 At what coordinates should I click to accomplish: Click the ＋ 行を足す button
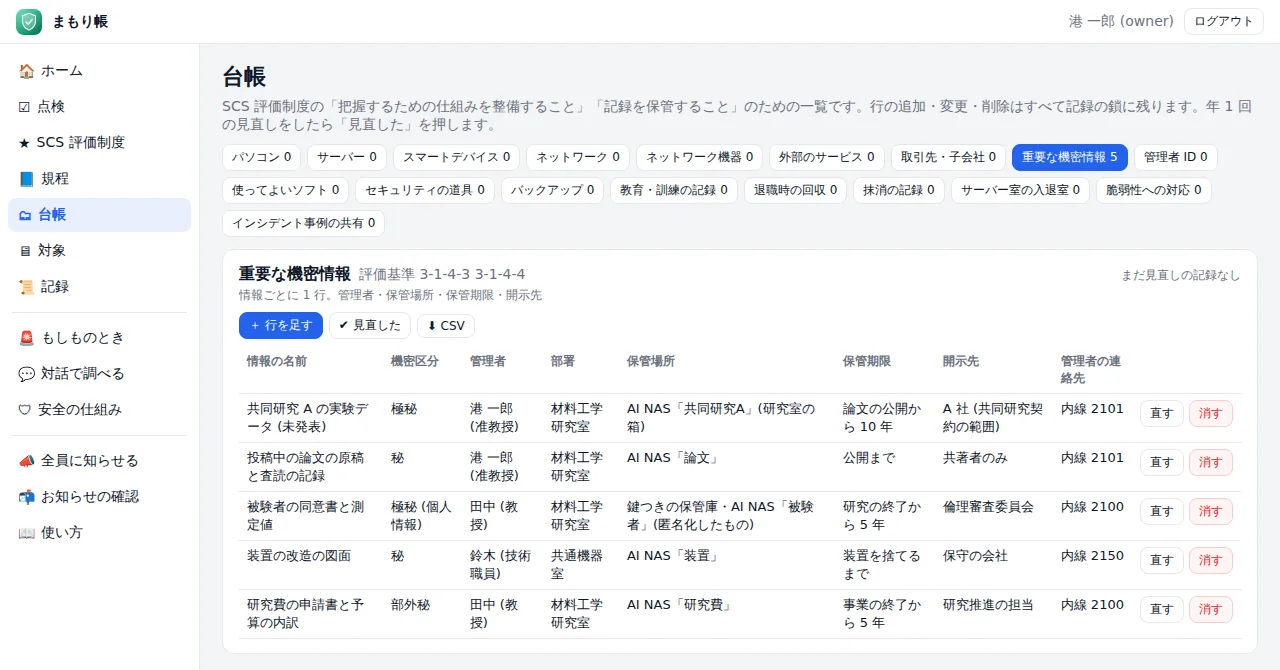(x=281, y=326)
